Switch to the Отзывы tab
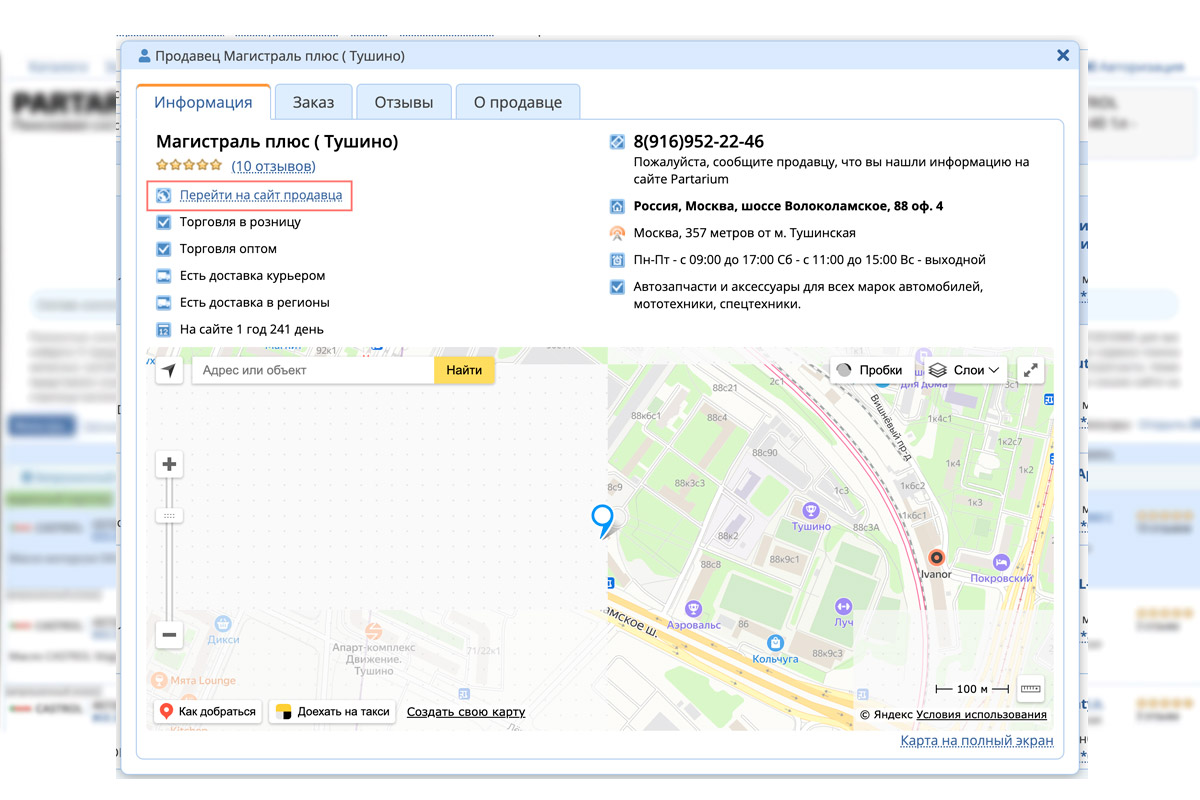The height and width of the screenshot is (800, 1200). (403, 102)
